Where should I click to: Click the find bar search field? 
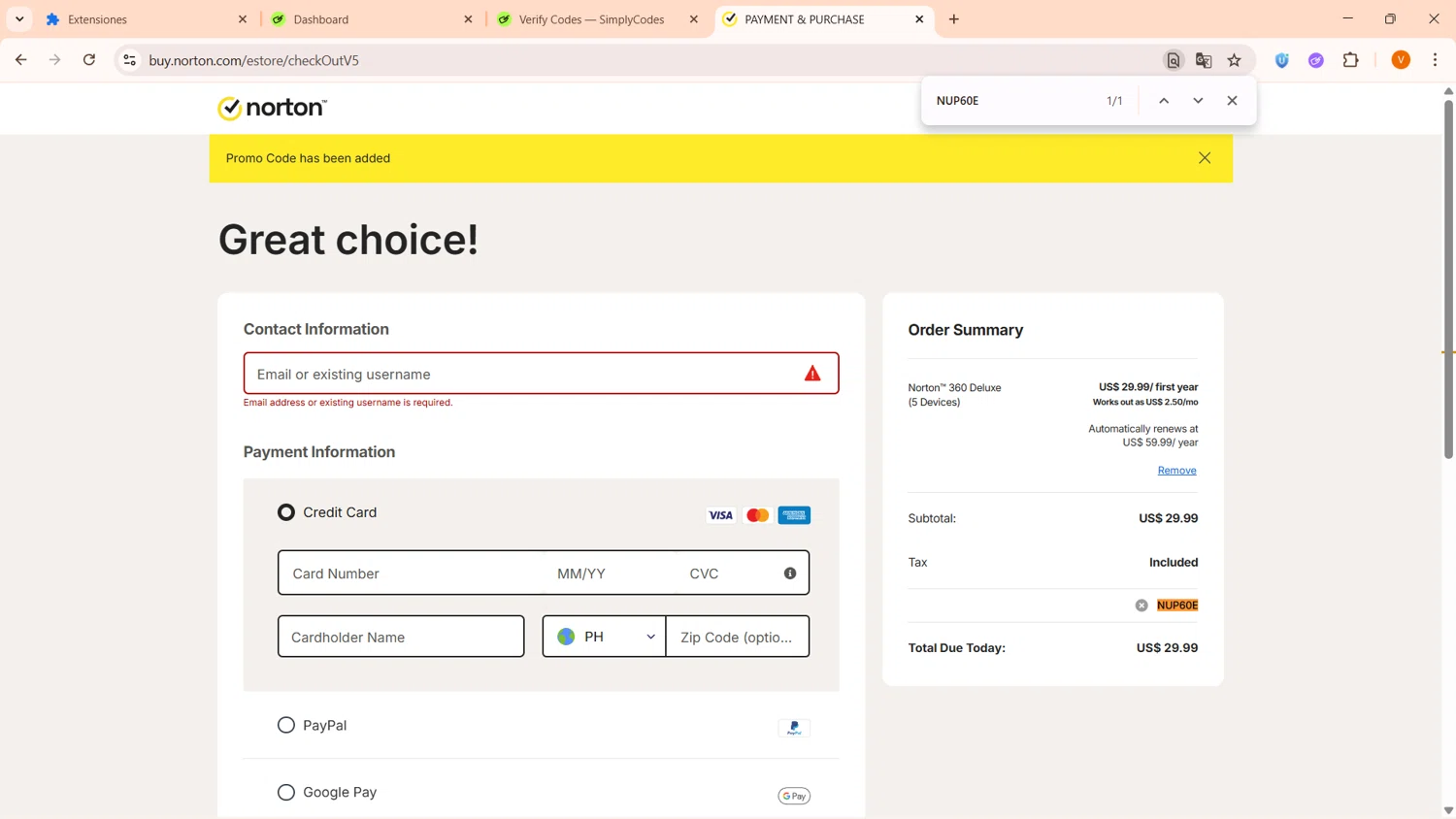[1014, 101]
